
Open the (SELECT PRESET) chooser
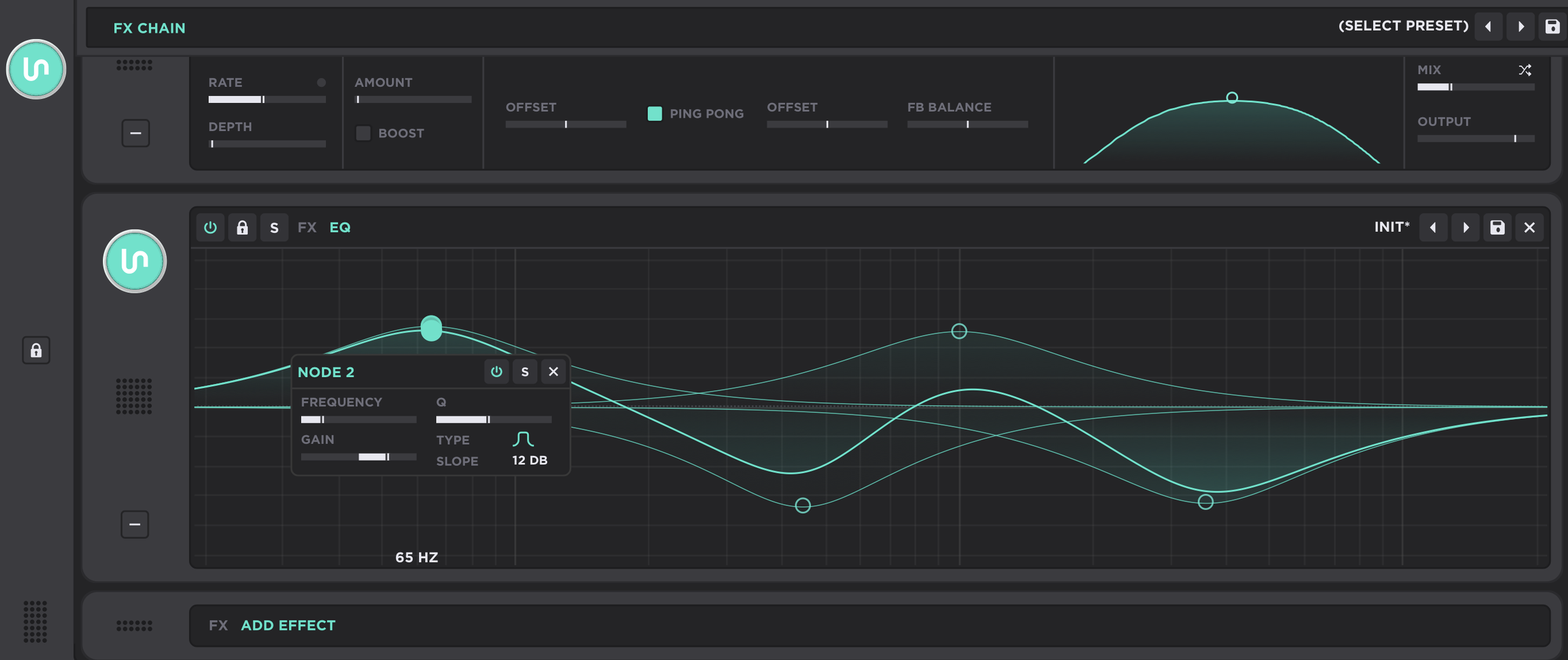(x=1403, y=26)
